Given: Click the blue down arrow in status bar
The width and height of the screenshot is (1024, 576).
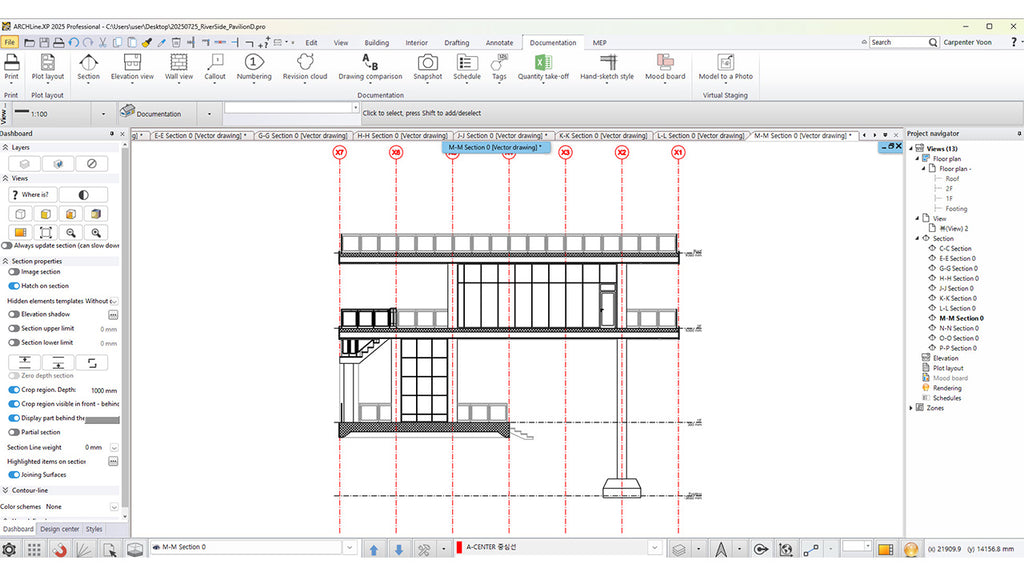Looking at the screenshot, I should click(x=398, y=550).
